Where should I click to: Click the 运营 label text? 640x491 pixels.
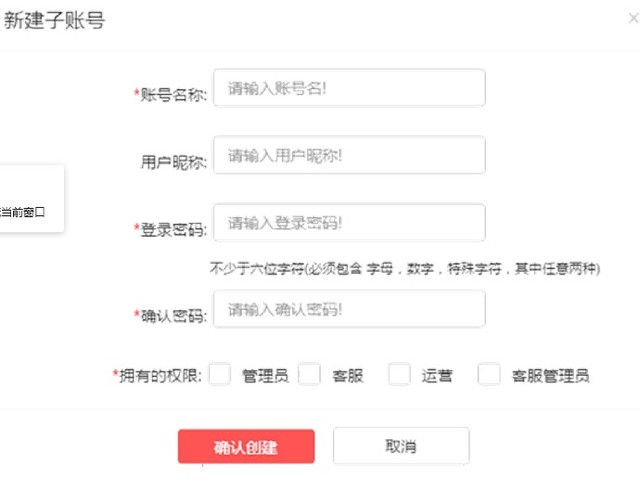(x=437, y=377)
